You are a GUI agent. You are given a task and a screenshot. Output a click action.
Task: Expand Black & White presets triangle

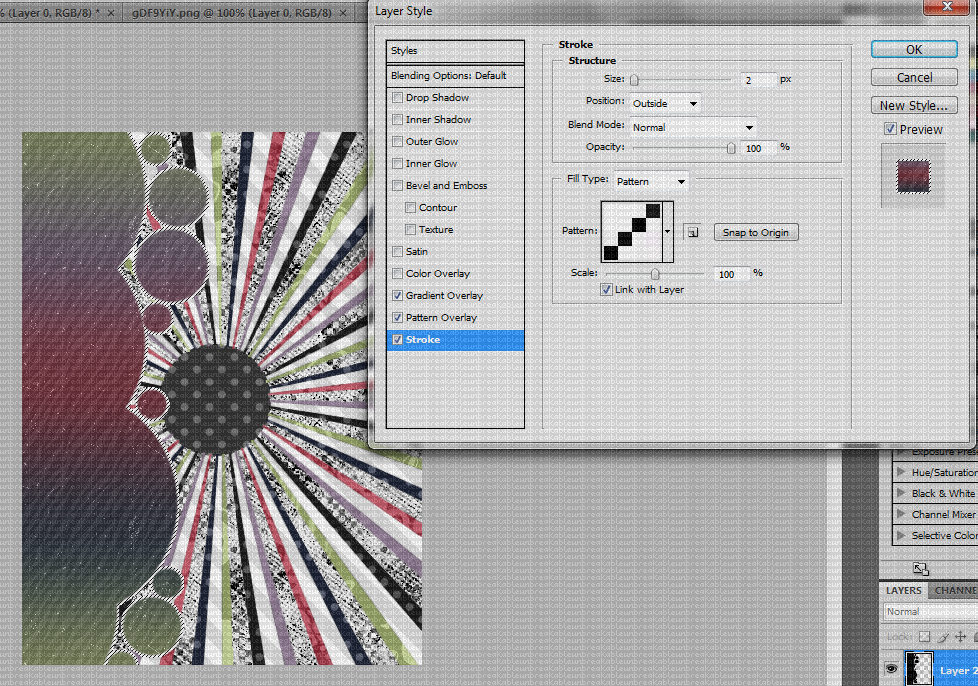[901, 493]
